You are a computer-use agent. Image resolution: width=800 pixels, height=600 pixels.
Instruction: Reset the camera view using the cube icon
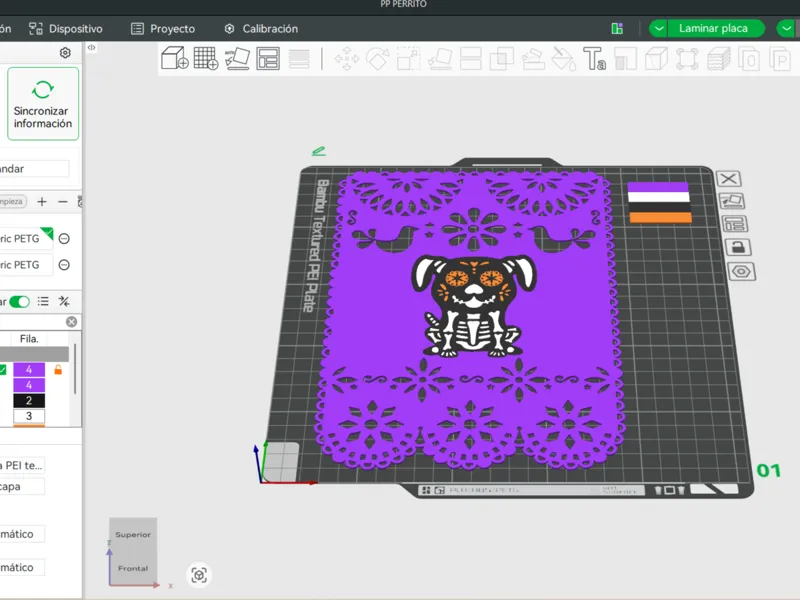tap(199, 575)
